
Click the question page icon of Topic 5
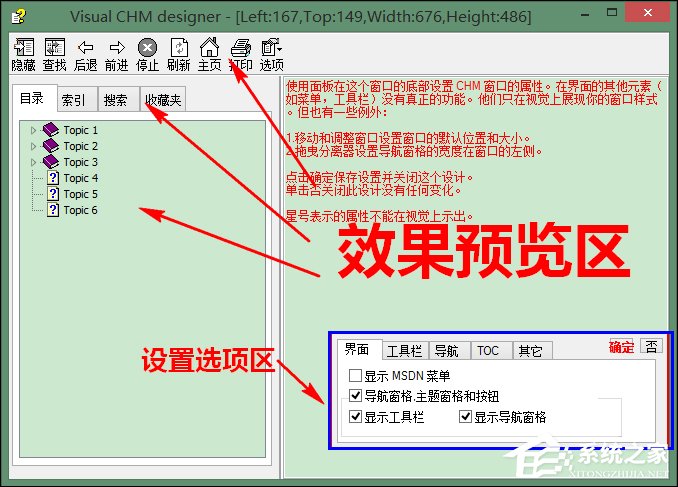[53, 194]
